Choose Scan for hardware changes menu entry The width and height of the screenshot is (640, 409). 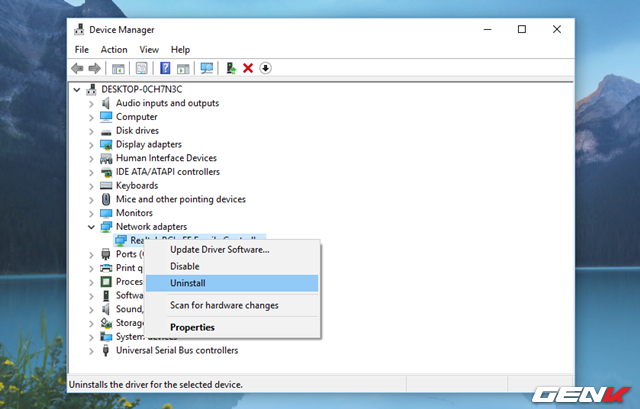[224, 305]
